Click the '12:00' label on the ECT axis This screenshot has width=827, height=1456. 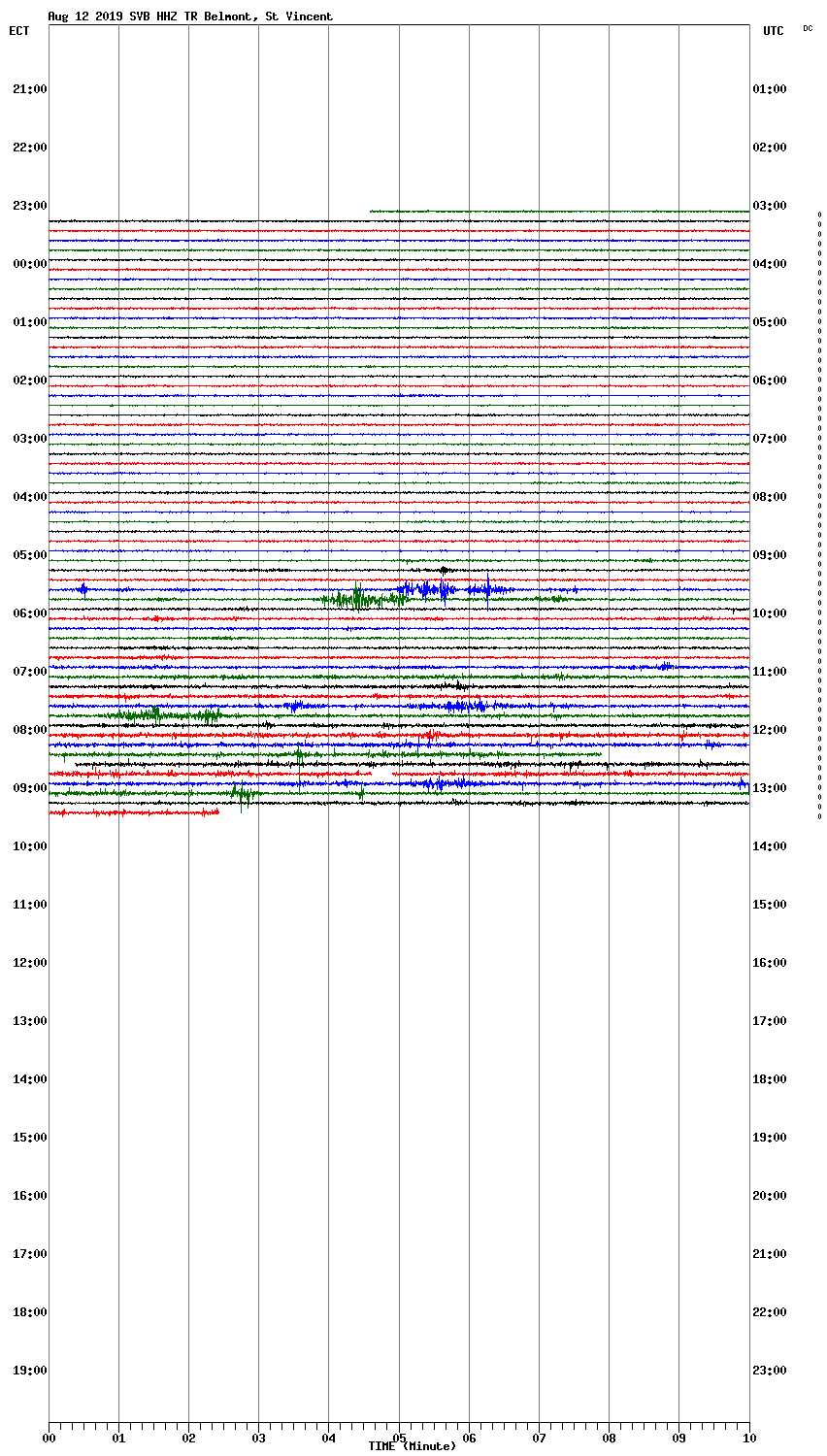[30, 963]
